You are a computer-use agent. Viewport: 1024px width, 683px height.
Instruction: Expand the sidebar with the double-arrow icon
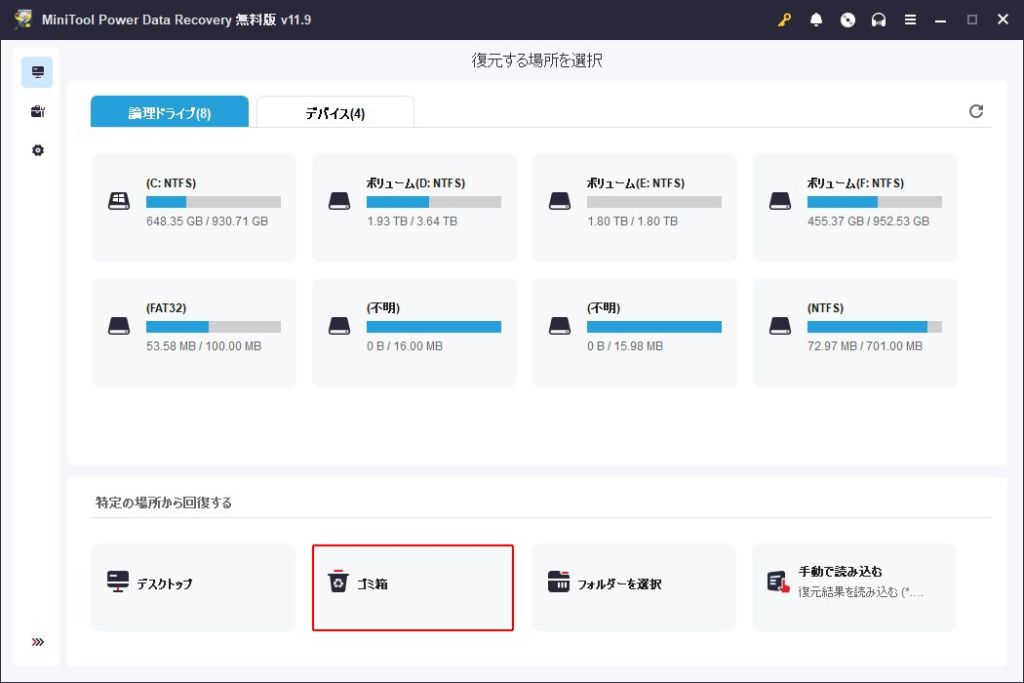38,642
